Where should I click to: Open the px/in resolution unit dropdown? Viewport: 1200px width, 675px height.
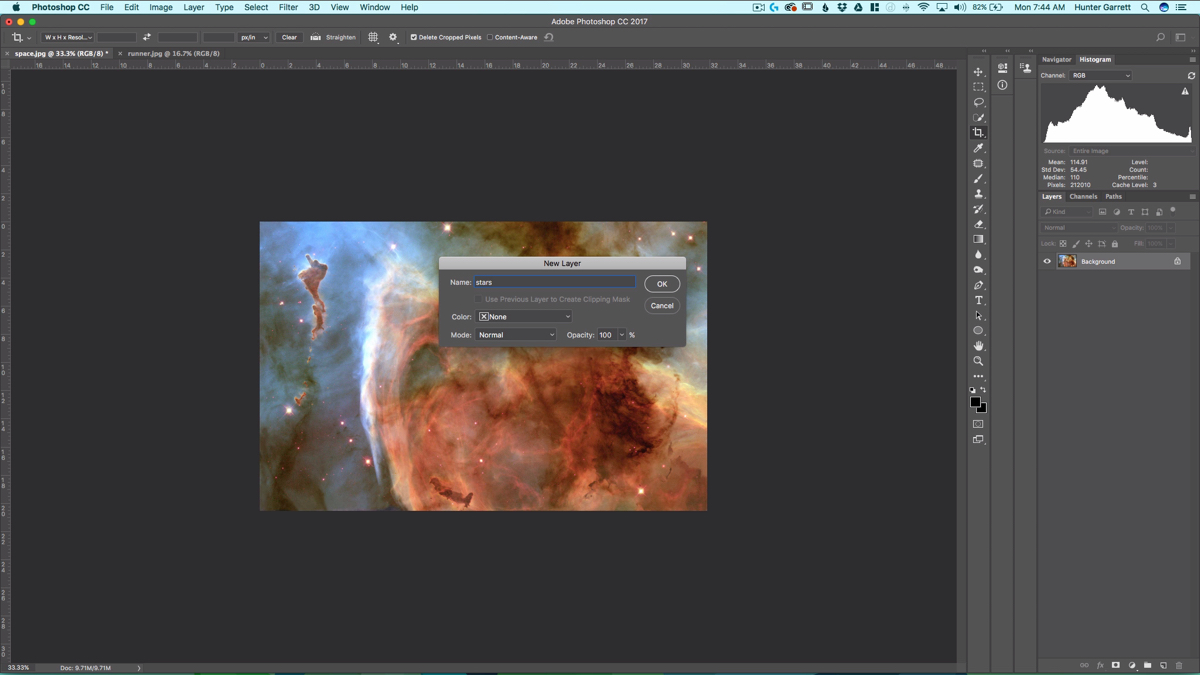click(x=255, y=37)
